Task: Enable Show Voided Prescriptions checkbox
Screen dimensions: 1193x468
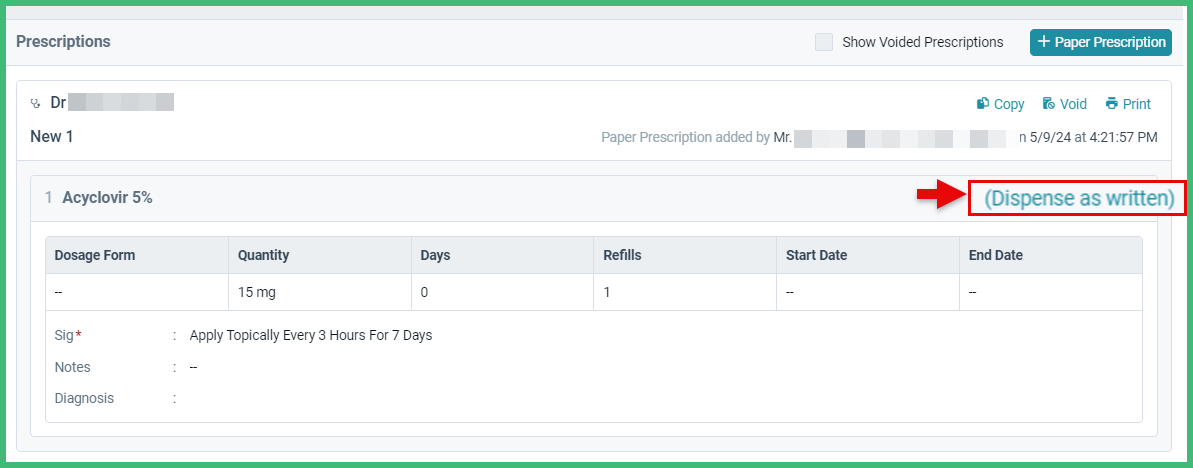Action: tap(824, 42)
